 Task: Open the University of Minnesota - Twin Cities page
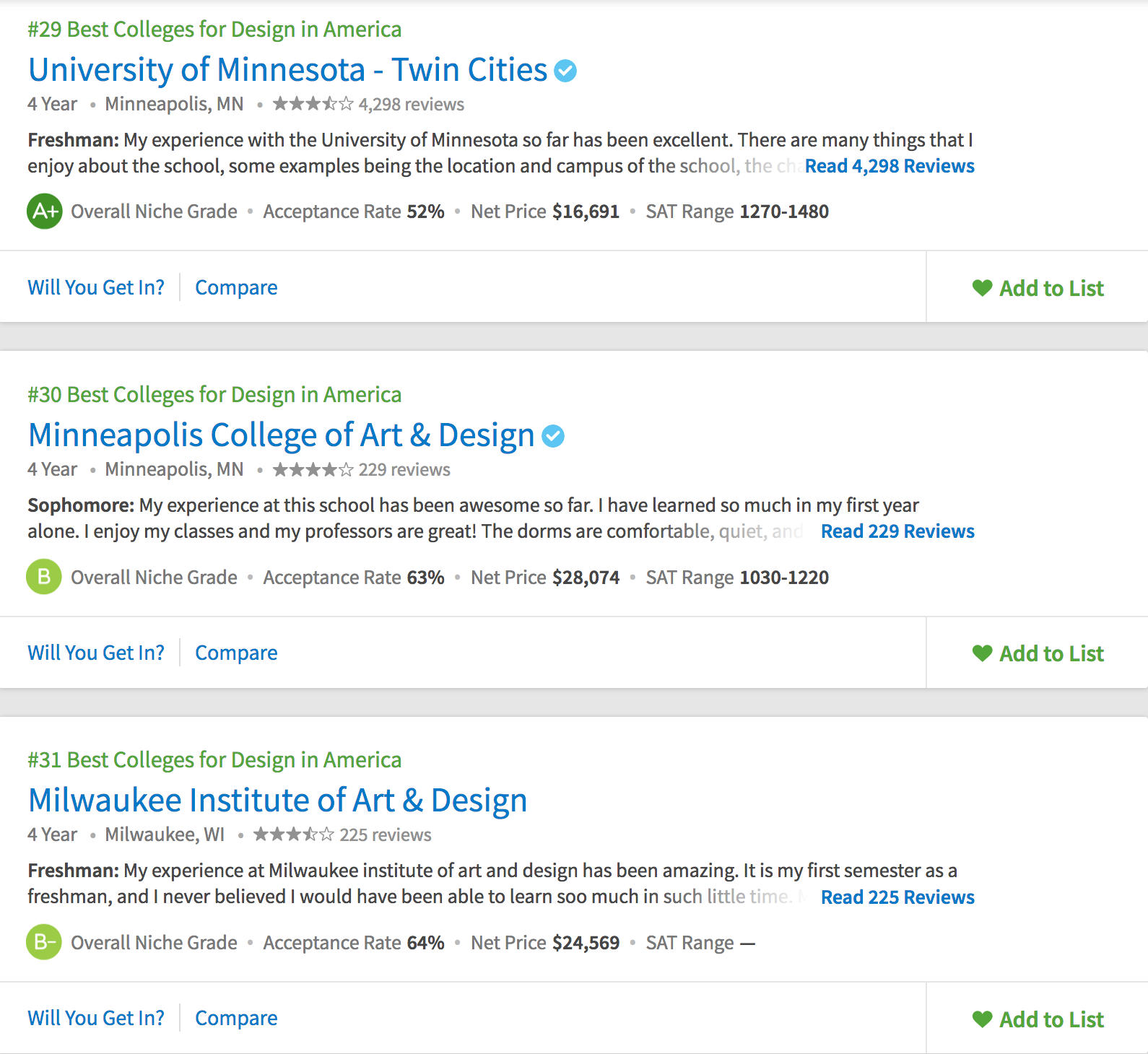pyautogui.click(x=287, y=70)
